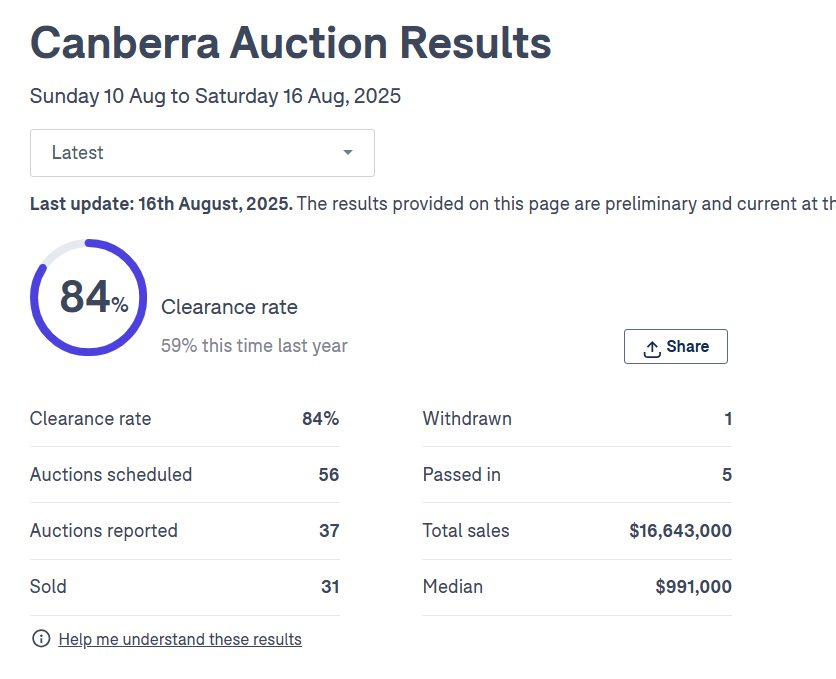Click the 'Passed in' row label

(462, 475)
